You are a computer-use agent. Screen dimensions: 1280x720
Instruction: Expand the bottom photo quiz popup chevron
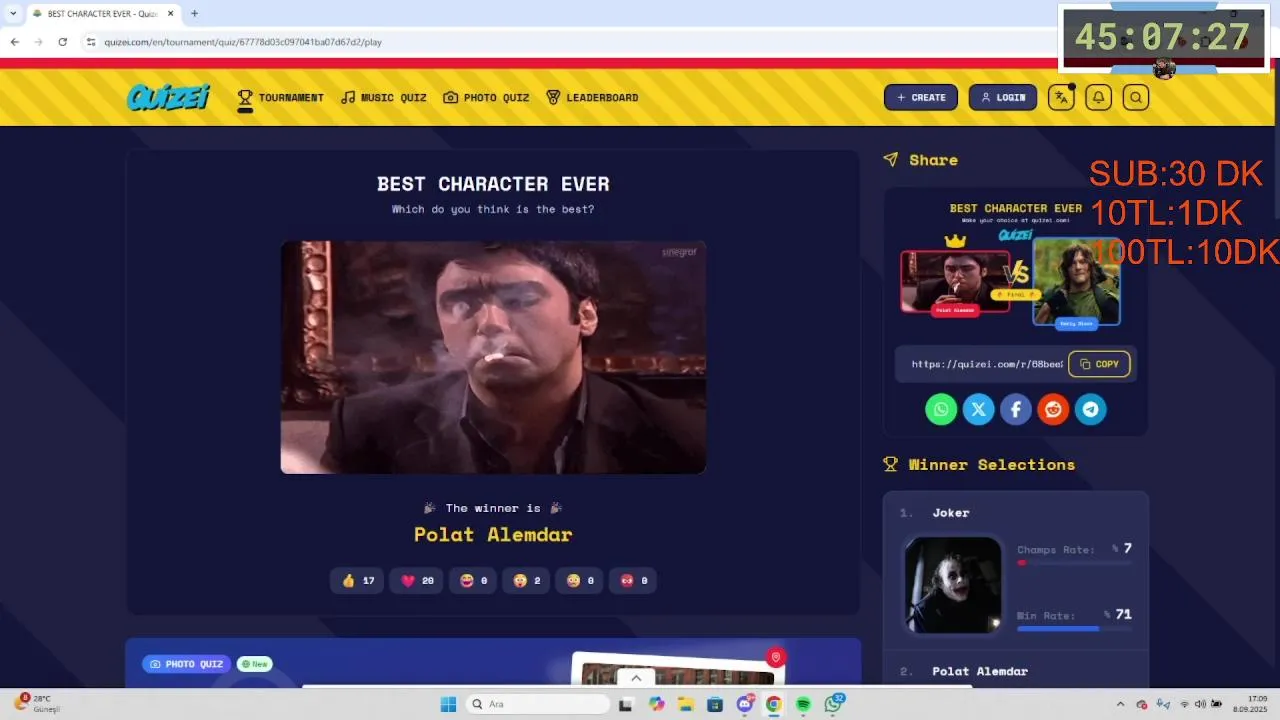pyautogui.click(x=636, y=678)
